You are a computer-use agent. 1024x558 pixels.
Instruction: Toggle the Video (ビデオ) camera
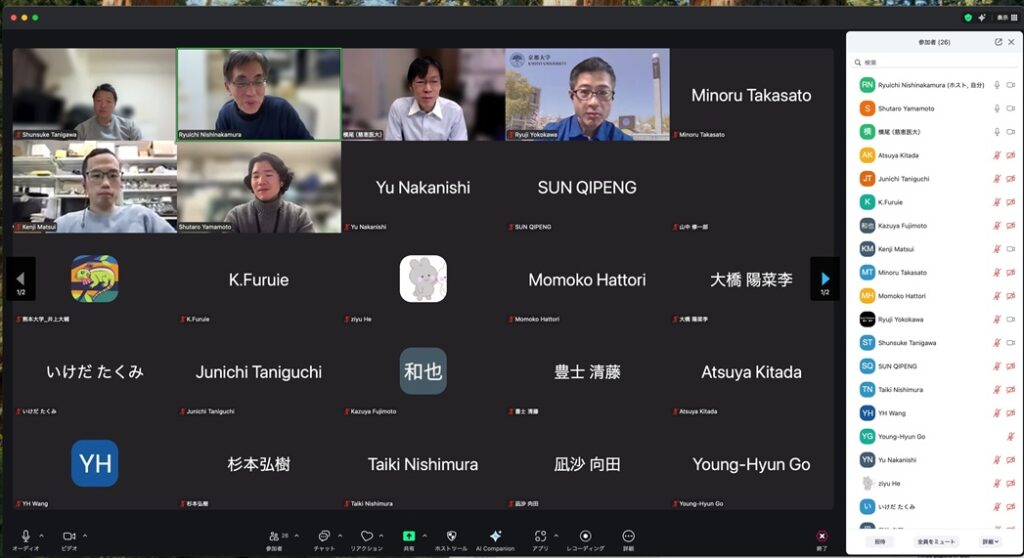pyautogui.click(x=69, y=536)
